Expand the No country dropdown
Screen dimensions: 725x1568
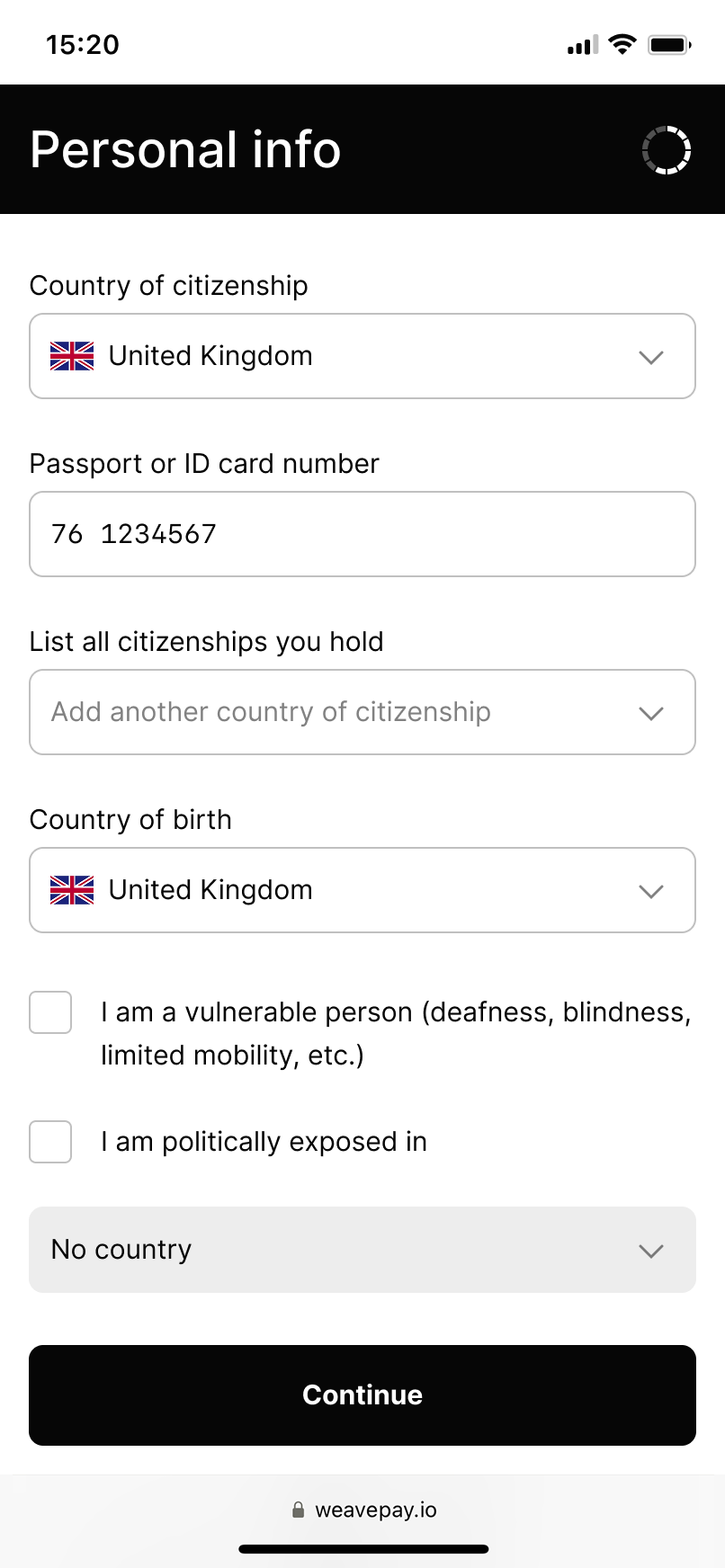[362, 1250]
